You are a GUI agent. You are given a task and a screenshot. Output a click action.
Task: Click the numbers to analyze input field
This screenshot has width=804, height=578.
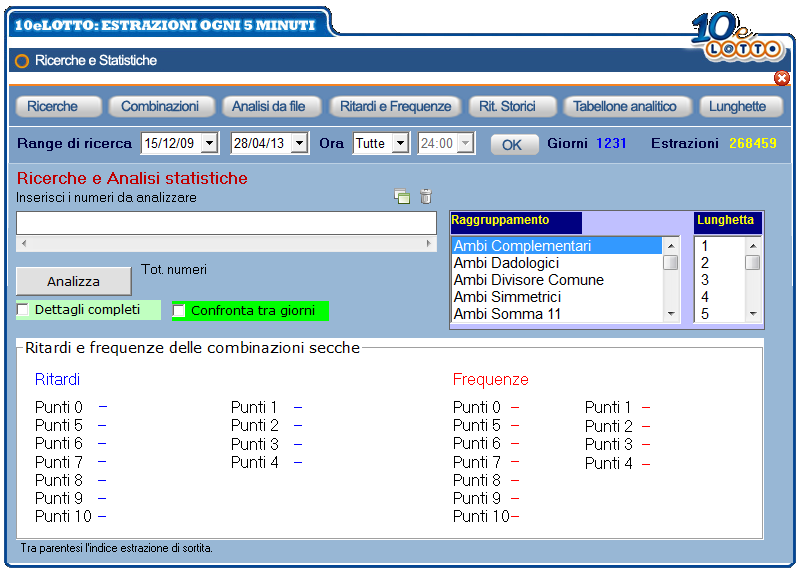coord(226,224)
